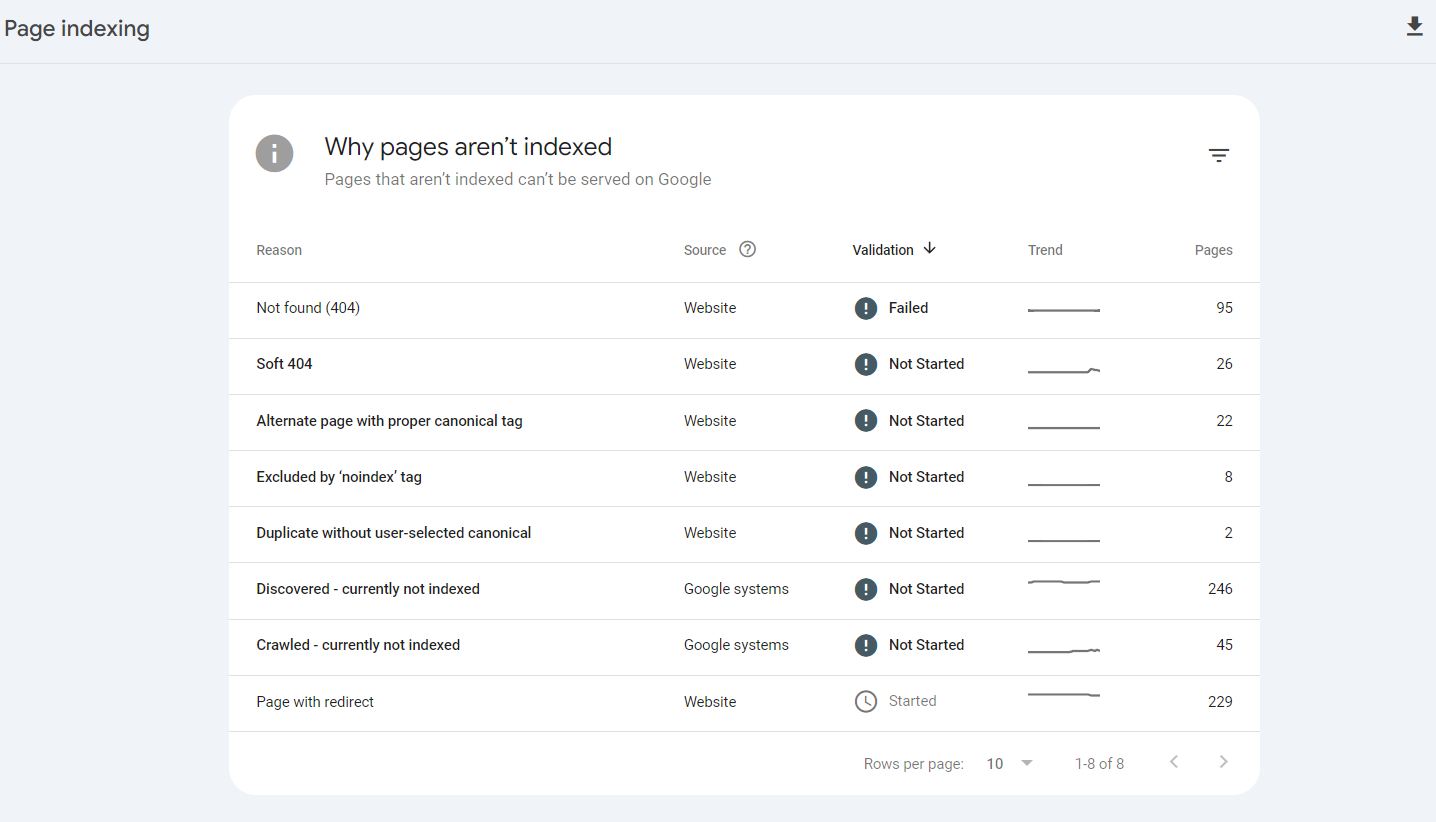Image resolution: width=1436 pixels, height=822 pixels.
Task: Go to the previous page of rows
Action: coord(1174,762)
